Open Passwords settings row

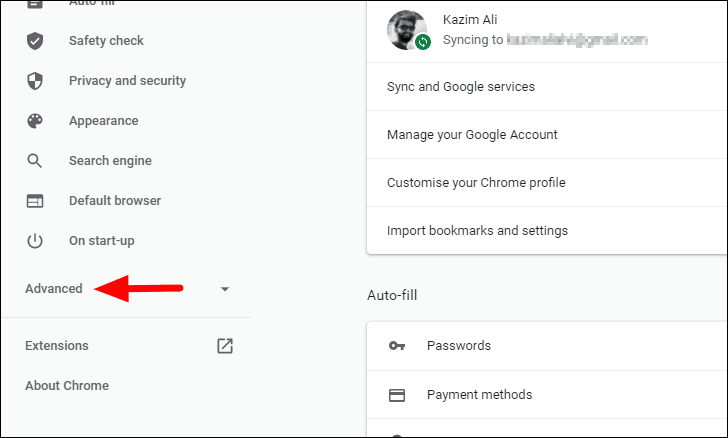point(547,346)
